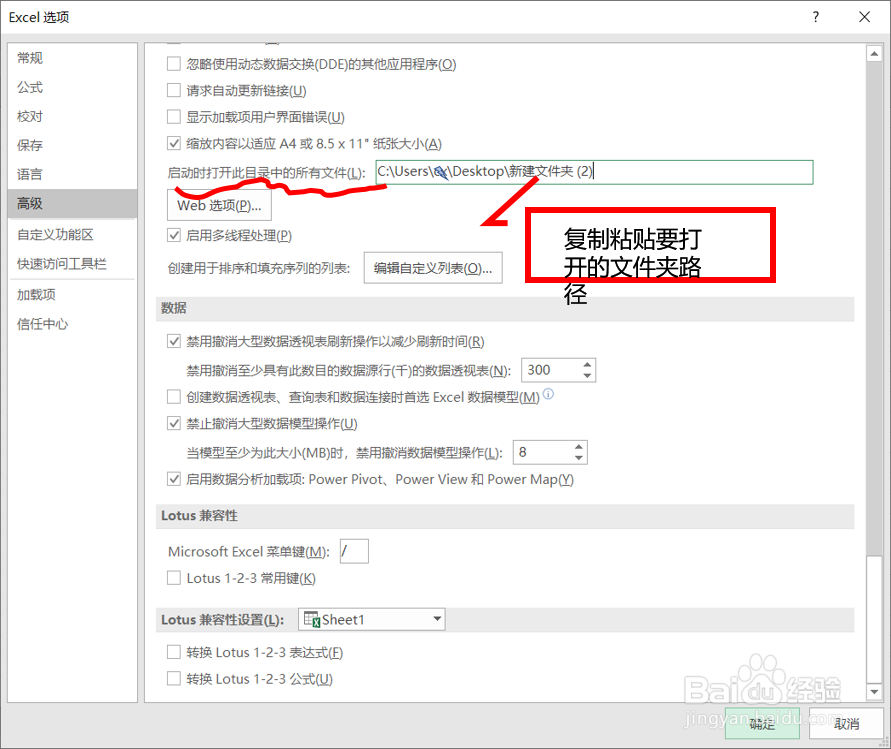The height and width of the screenshot is (749, 891).
Task: Disable 启用多线程处理
Action: coord(174,235)
